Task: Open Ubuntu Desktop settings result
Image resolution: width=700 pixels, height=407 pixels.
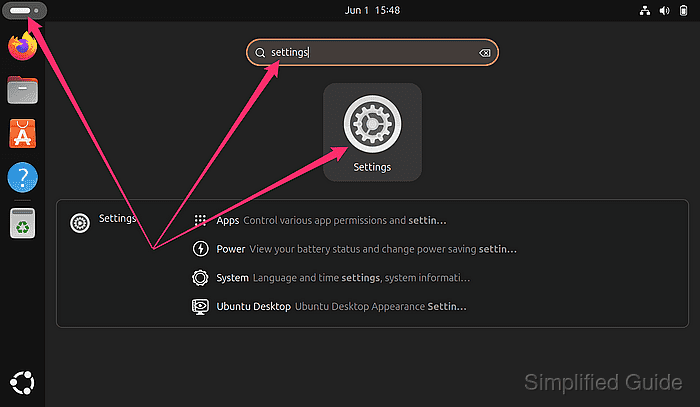Action: coord(329,307)
